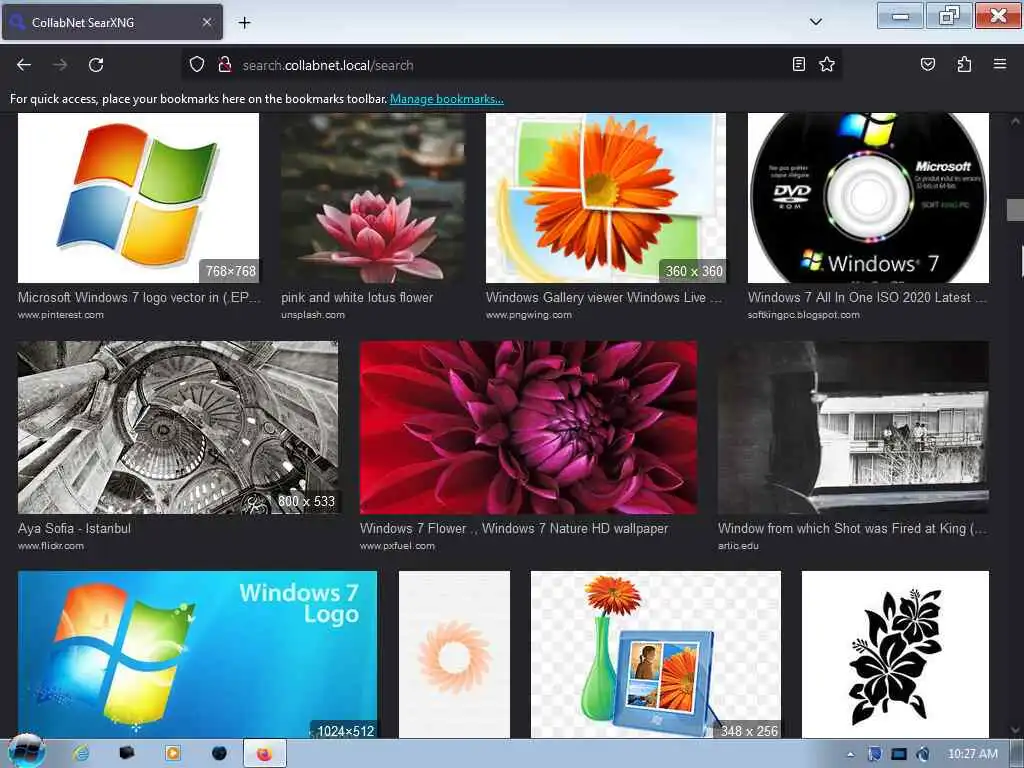This screenshot has width=1024, height=768.
Task: Open the Windows Start menu orb
Action: (26, 752)
